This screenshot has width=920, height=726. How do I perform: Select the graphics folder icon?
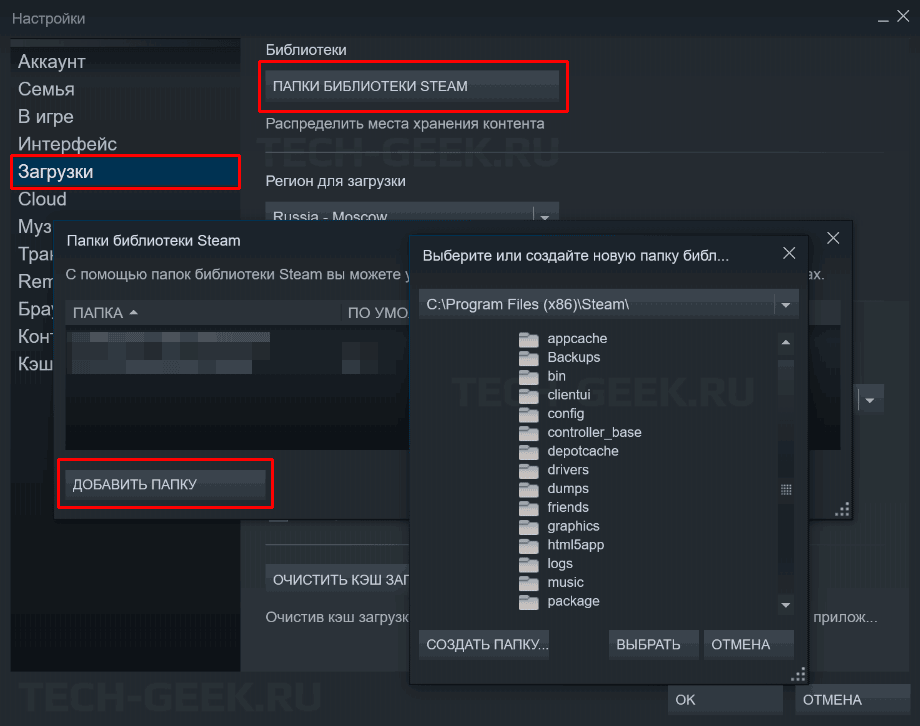coord(529,526)
